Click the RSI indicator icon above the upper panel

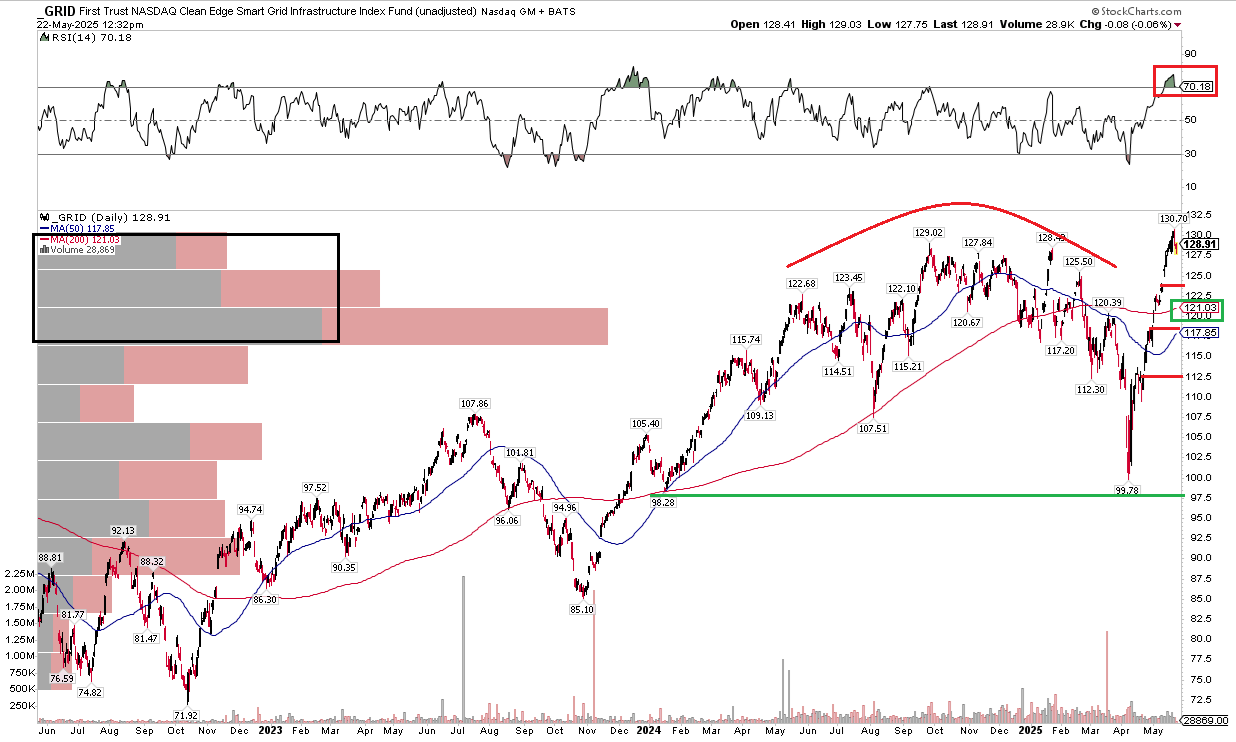[x=43, y=37]
